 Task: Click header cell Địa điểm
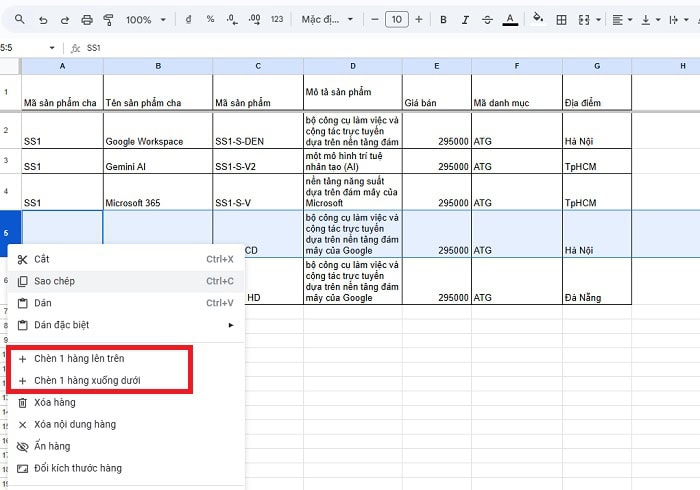(x=597, y=92)
